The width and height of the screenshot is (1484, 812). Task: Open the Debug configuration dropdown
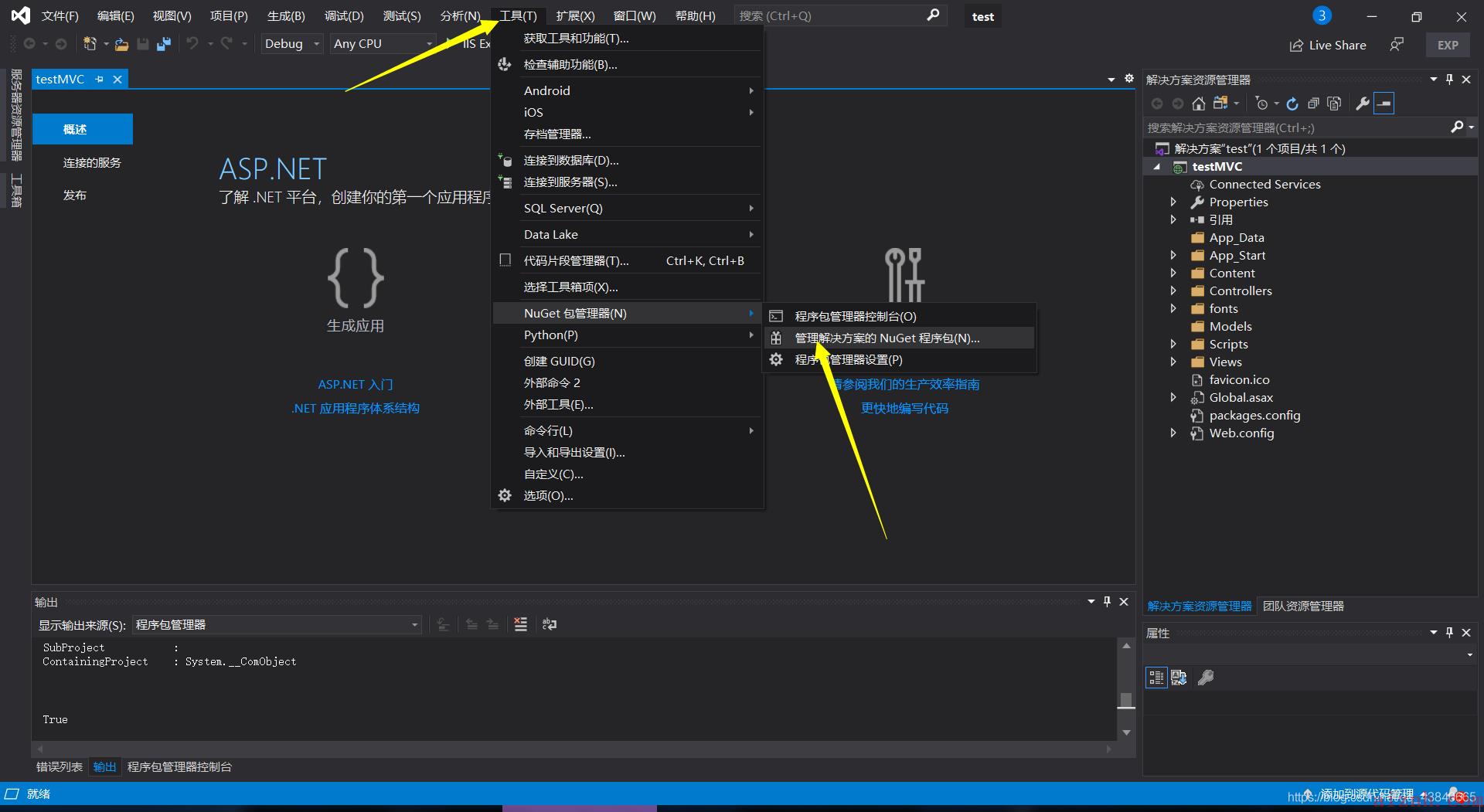pos(291,44)
